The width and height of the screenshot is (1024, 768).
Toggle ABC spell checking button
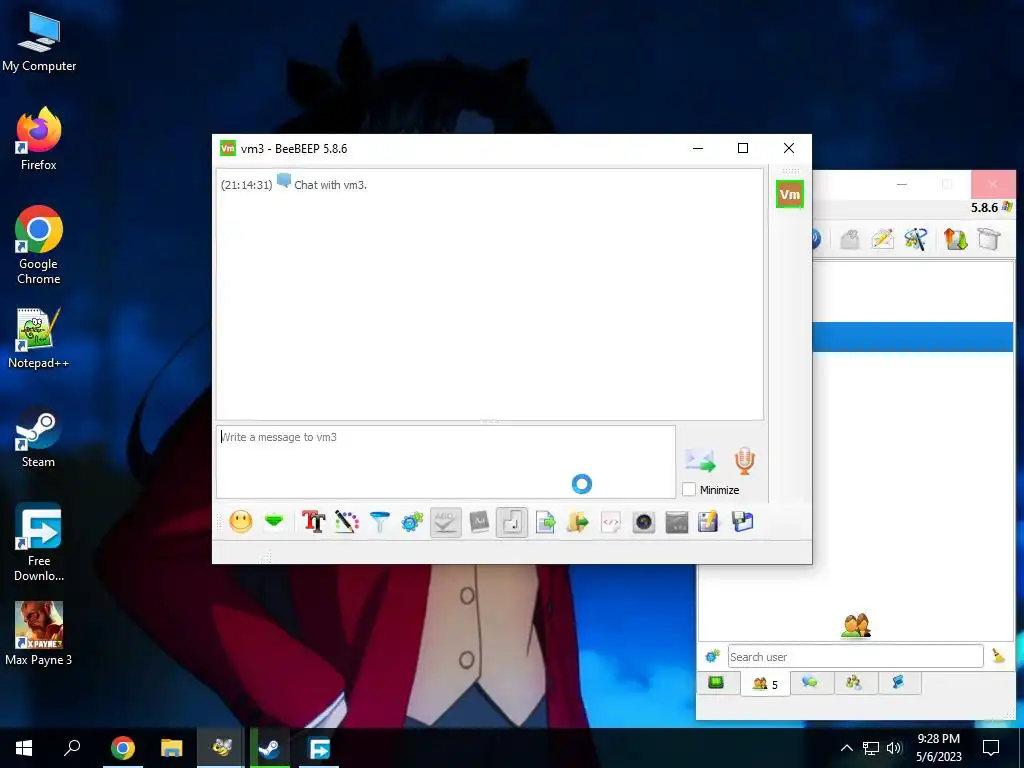pyautogui.click(x=445, y=522)
